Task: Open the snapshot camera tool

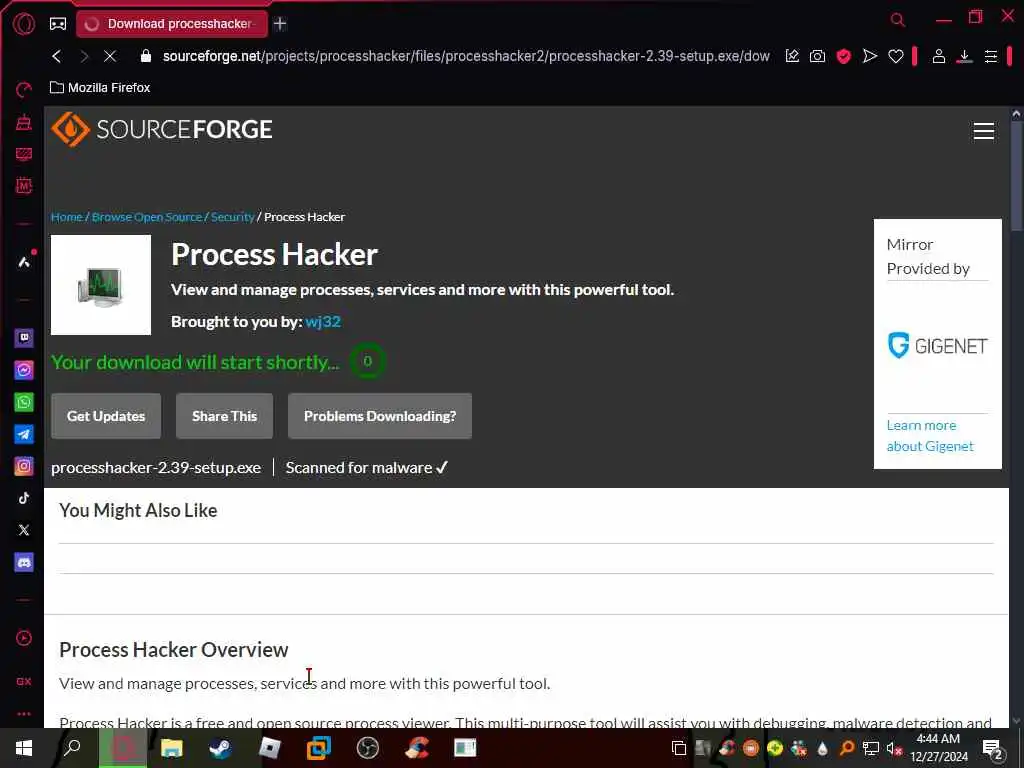Action: click(817, 56)
